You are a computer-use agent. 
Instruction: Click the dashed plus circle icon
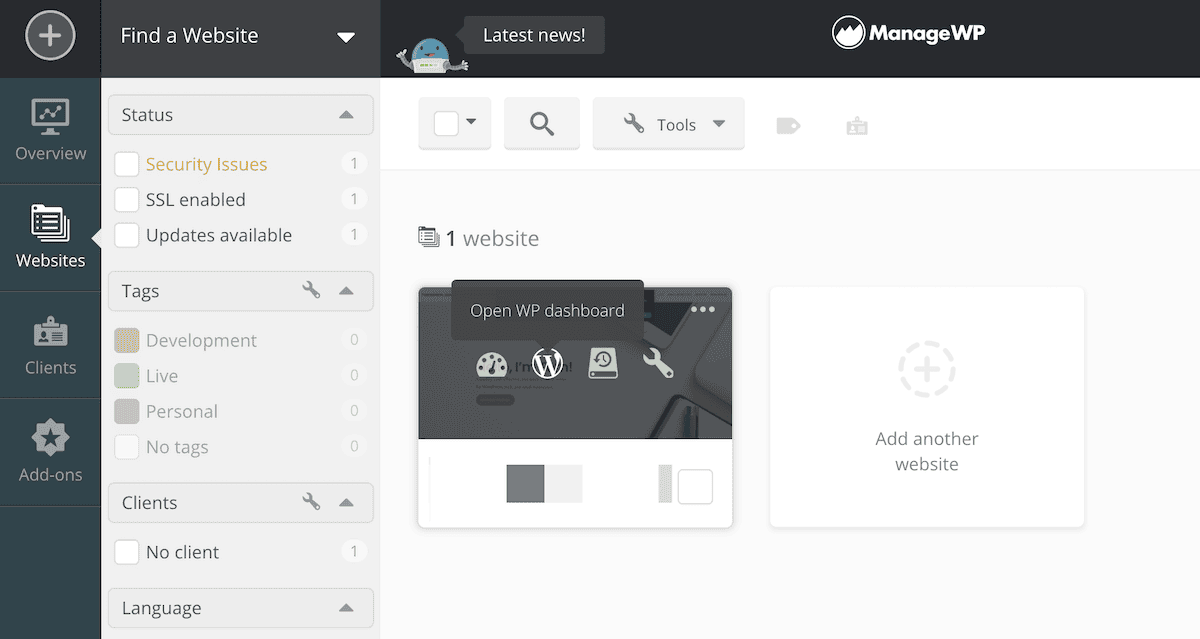[x=927, y=370]
